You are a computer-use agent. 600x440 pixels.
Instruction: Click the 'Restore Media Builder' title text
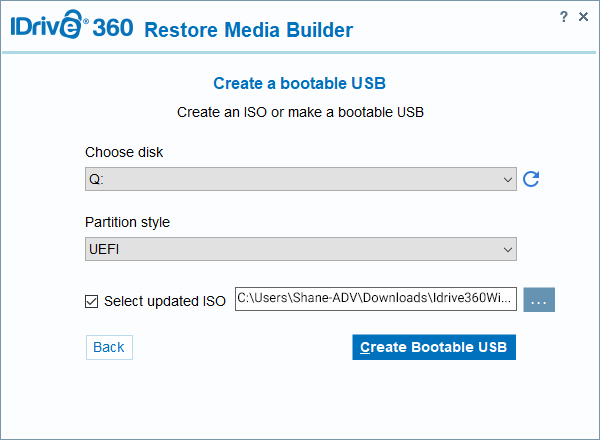click(248, 30)
